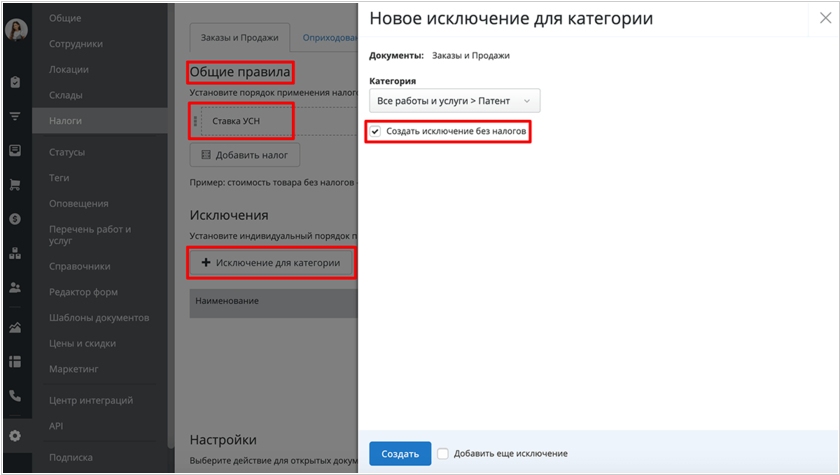Click the blue "Создать" button
Screen dimensions: 840x475
click(400, 453)
